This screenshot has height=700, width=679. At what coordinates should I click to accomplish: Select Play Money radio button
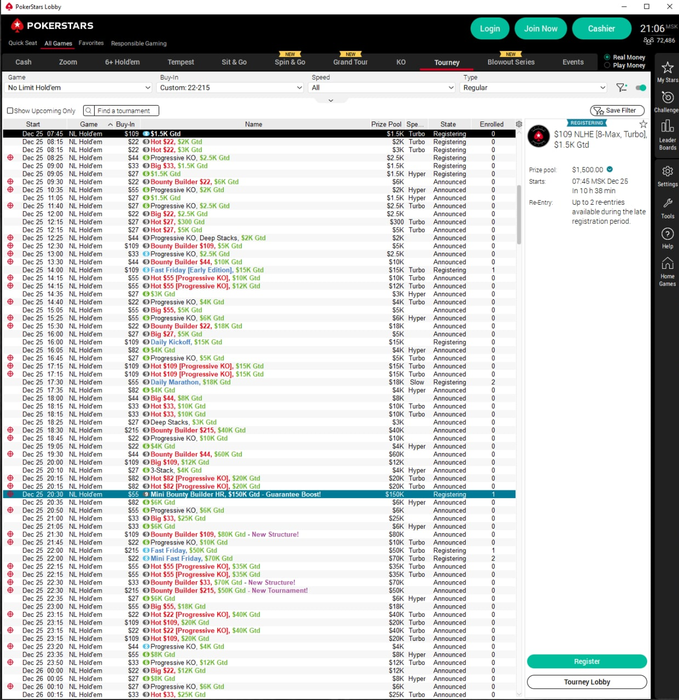(x=607, y=65)
